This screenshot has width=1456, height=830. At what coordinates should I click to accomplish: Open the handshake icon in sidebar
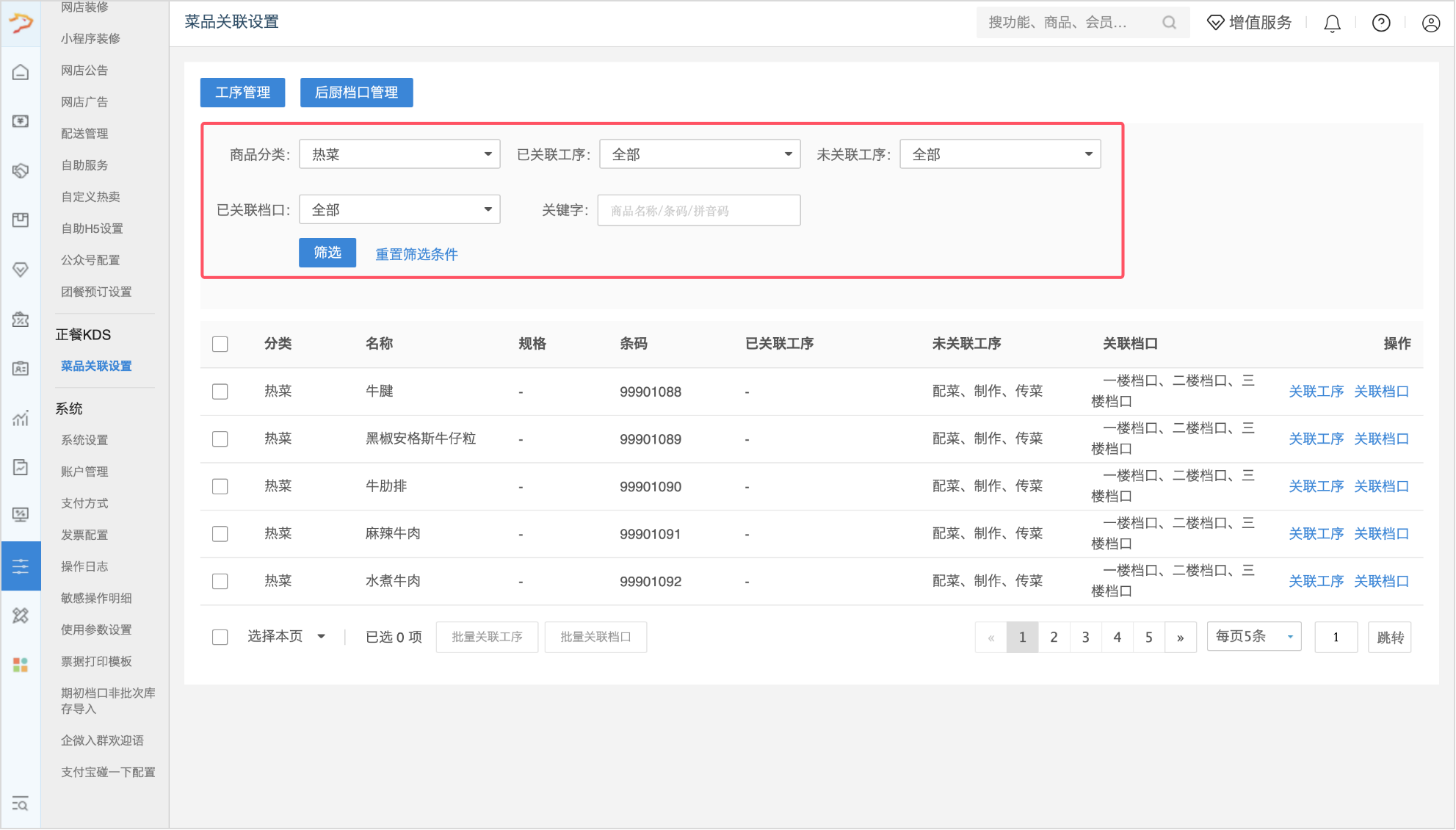(x=21, y=170)
